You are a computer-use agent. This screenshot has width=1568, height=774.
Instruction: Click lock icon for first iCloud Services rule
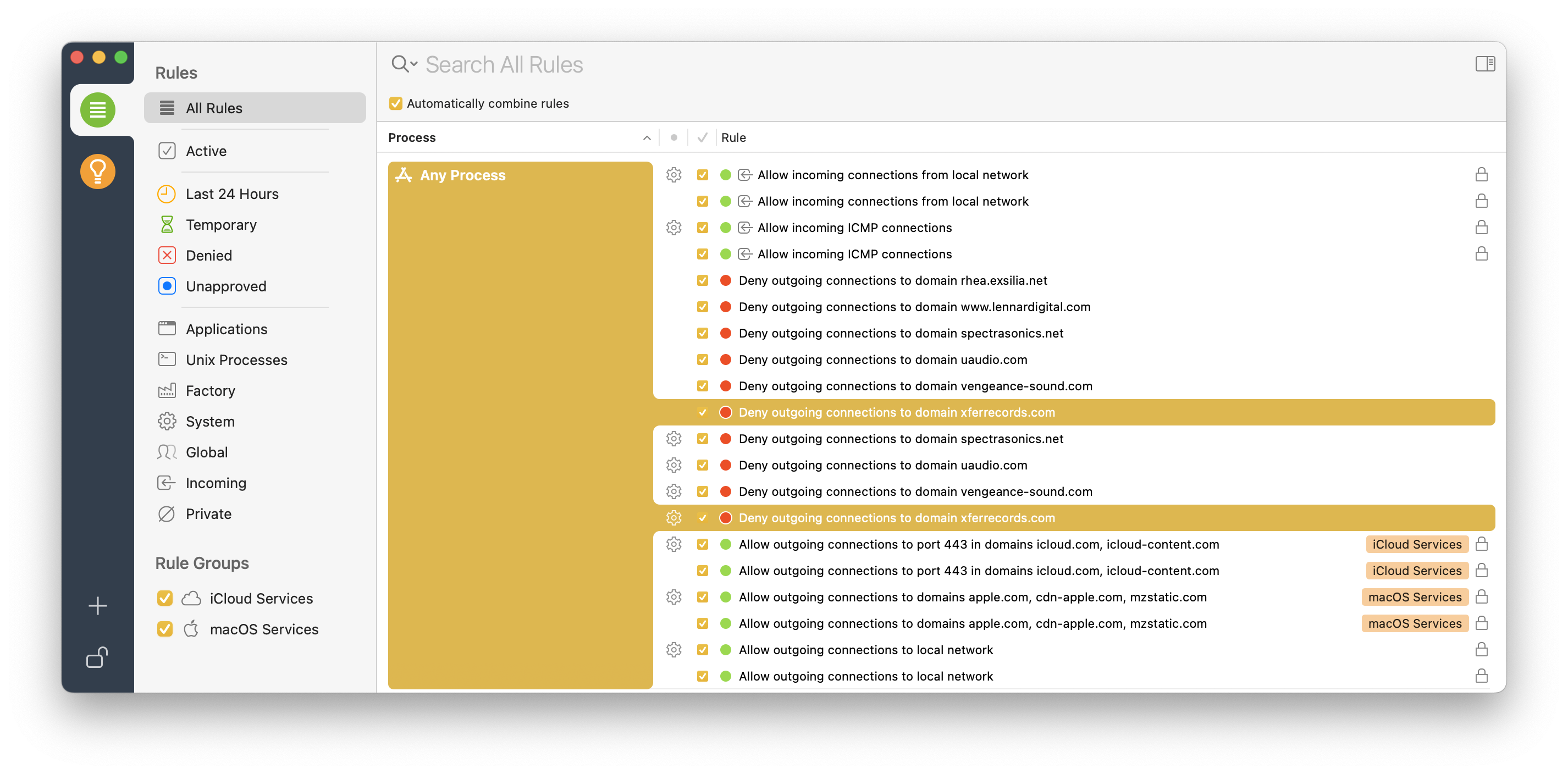pyautogui.click(x=1482, y=544)
